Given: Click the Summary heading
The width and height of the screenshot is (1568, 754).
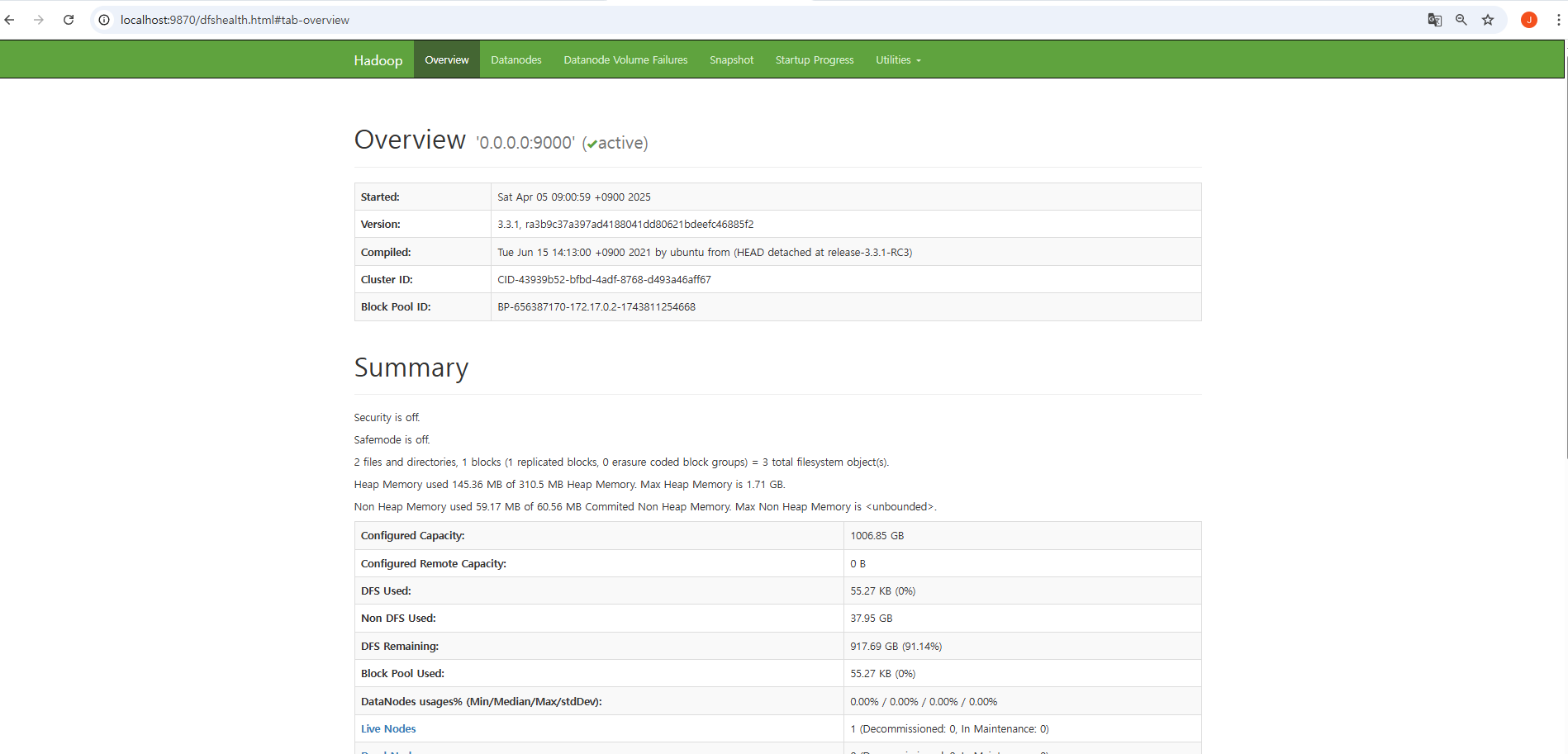Looking at the screenshot, I should (411, 368).
